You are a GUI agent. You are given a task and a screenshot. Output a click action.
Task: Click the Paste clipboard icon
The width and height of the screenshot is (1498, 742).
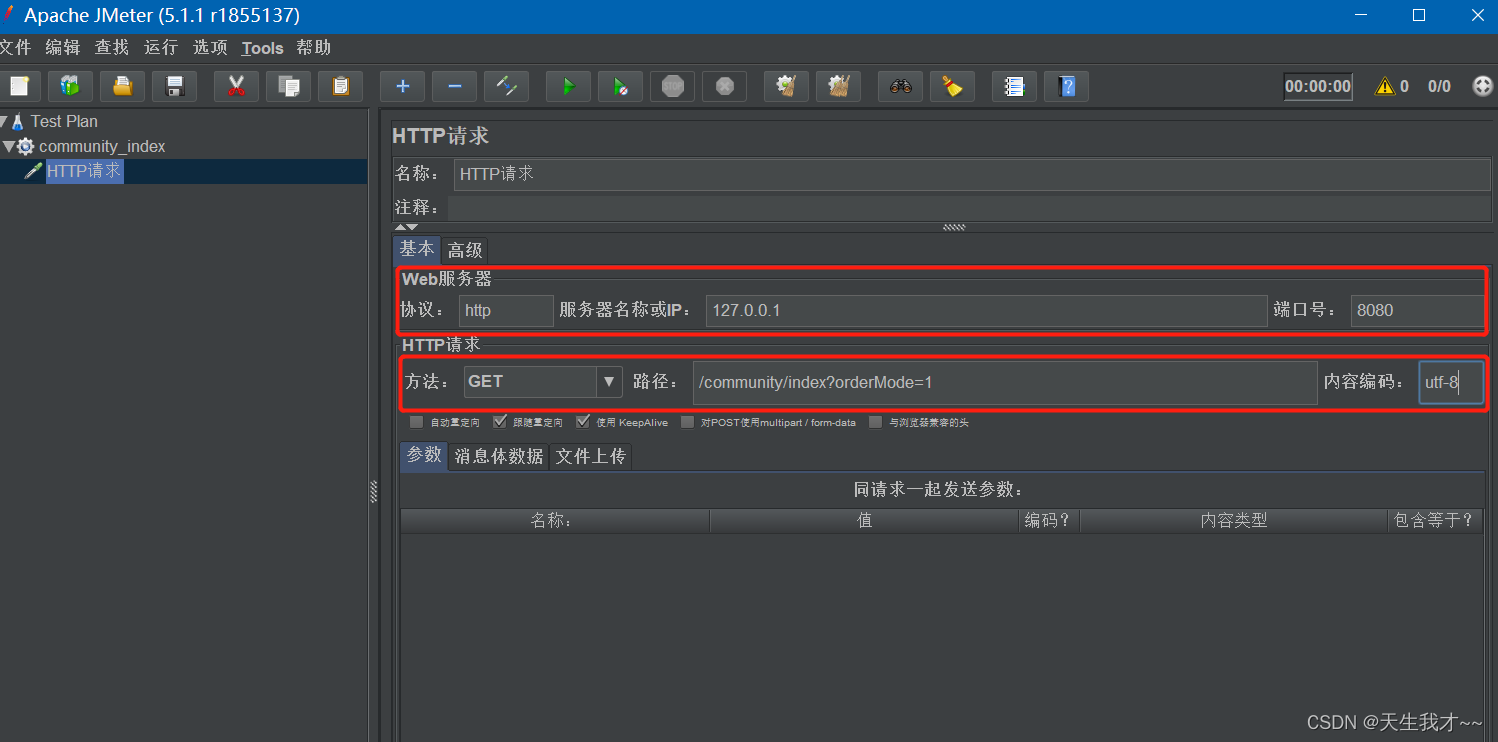pyautogui.click(x=340, y=86)
